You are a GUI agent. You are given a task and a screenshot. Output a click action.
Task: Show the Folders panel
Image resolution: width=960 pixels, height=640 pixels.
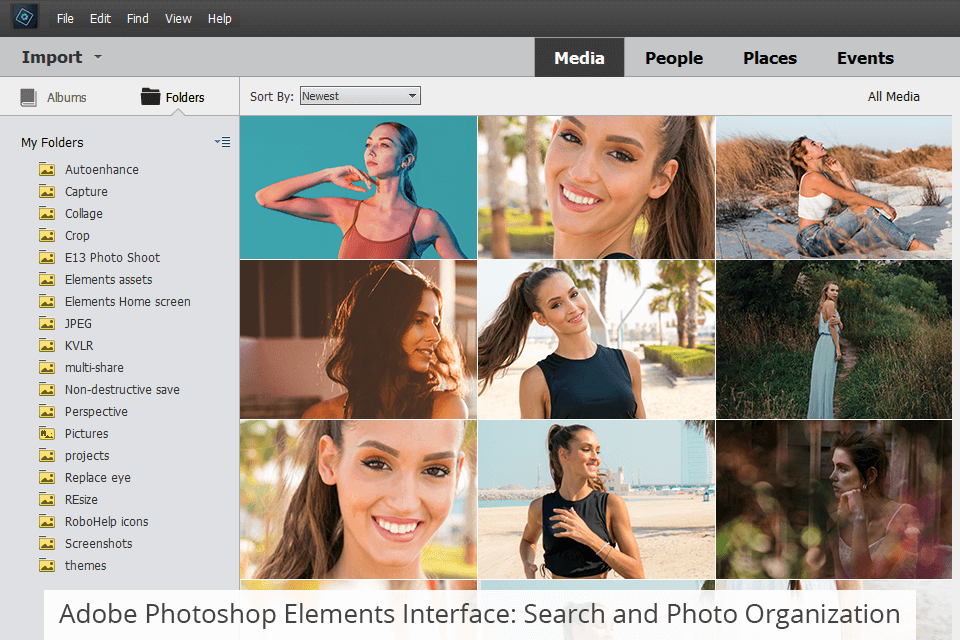pyautogui.click(x=173, y=97)
